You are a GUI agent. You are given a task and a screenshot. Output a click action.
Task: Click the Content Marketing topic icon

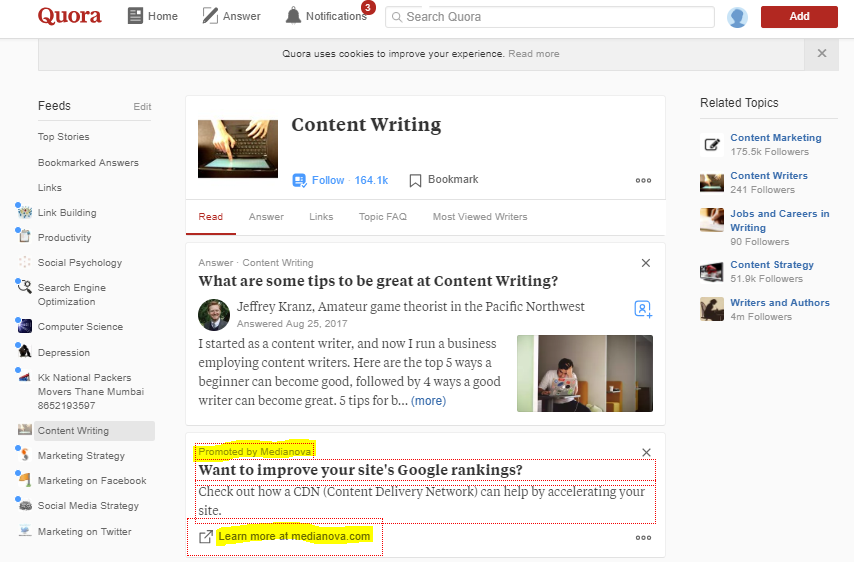[x=712, y=144]
